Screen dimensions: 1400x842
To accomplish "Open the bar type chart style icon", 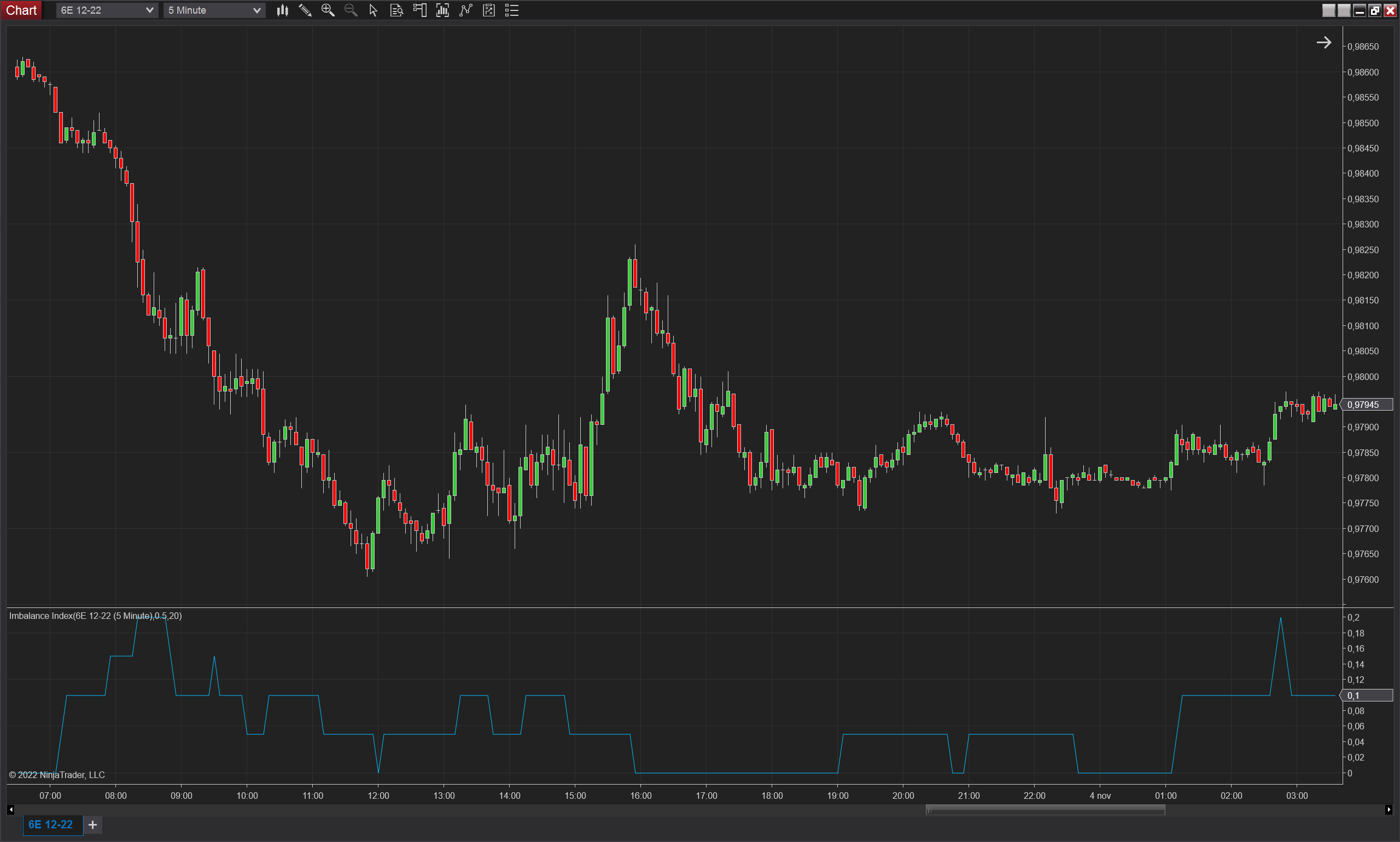I will click(282, 10).
